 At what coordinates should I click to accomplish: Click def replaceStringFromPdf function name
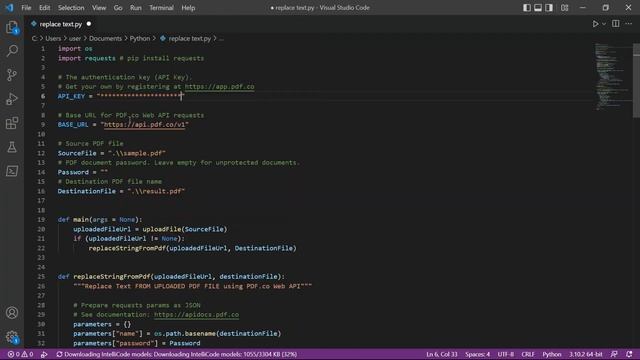[x=112, y=277]
